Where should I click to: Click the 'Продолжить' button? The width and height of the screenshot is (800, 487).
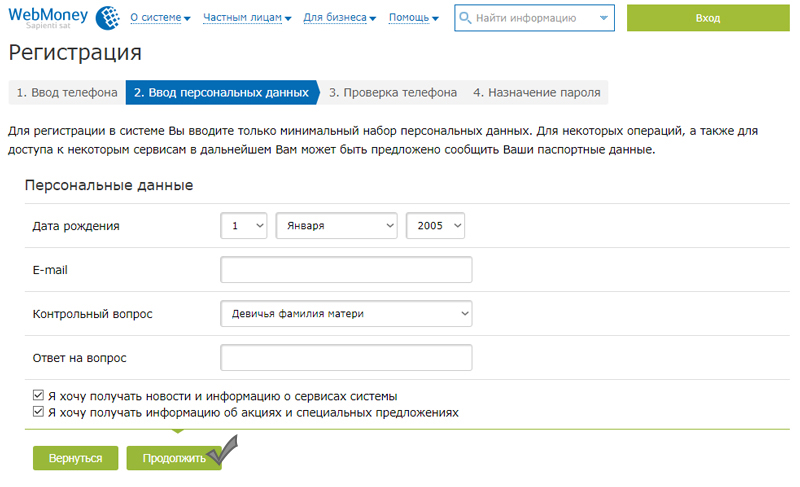(x=174, y=458)
